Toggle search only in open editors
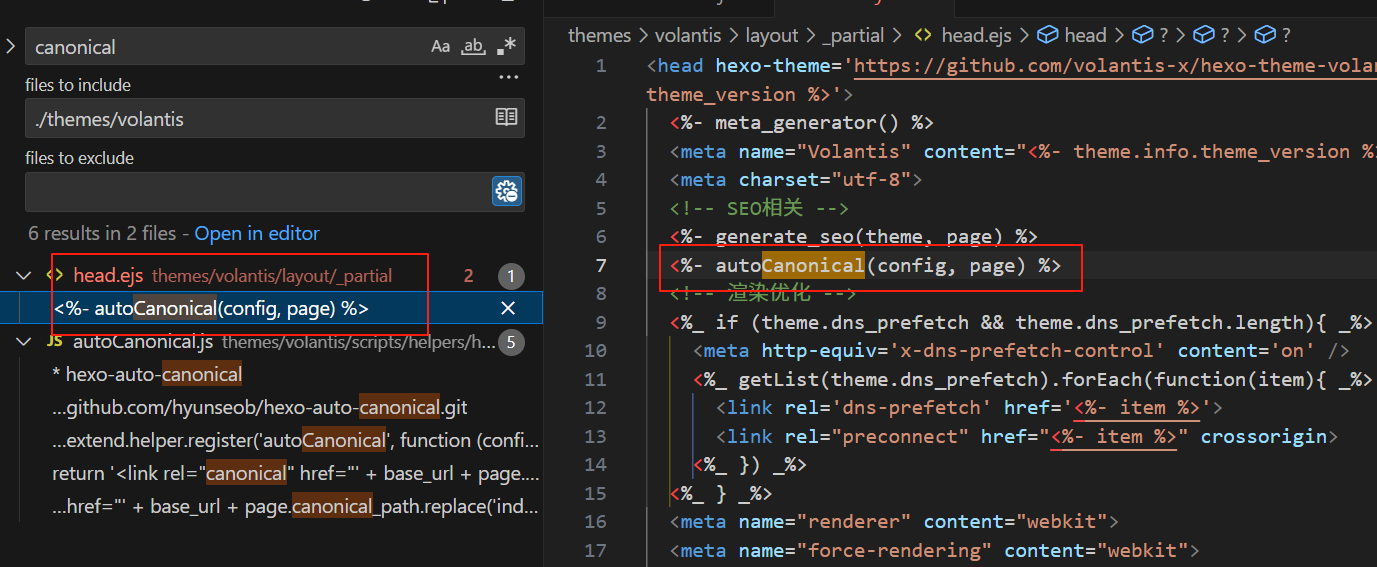 pyautogui.click(x=507, y=118)
